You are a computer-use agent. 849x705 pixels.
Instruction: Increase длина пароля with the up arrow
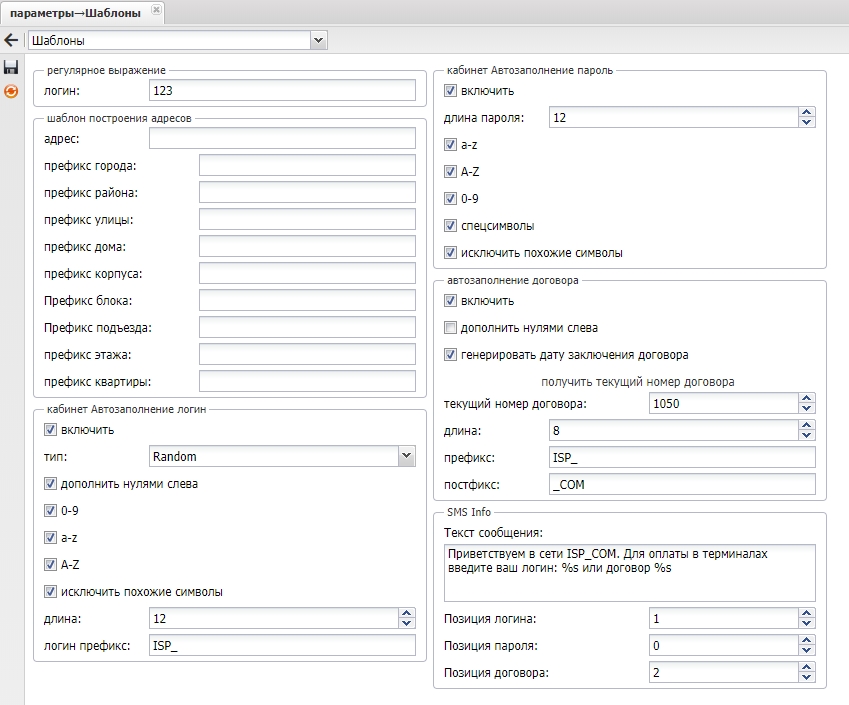tap(807, 111)
